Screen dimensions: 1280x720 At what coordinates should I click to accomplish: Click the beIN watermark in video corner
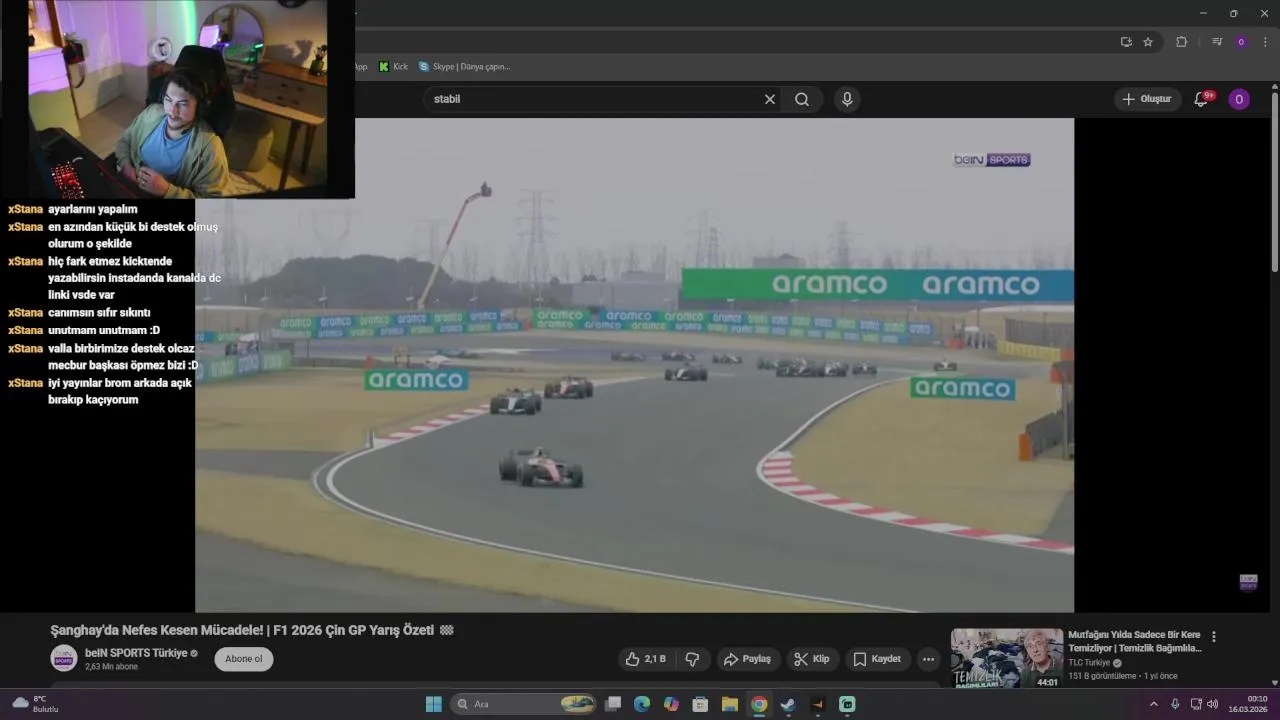click(1248, 582)
